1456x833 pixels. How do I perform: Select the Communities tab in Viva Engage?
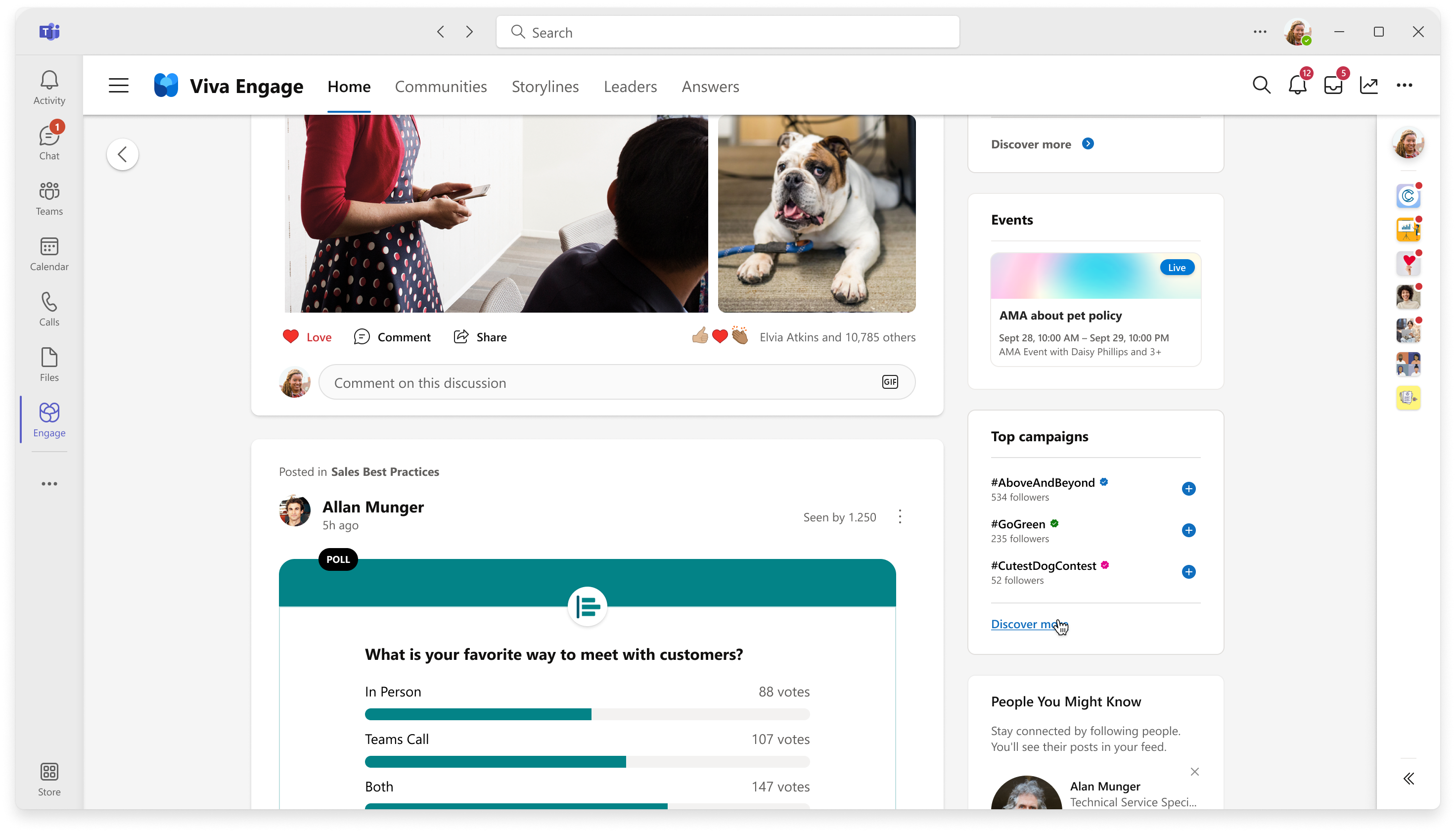(x=441, y=86)
